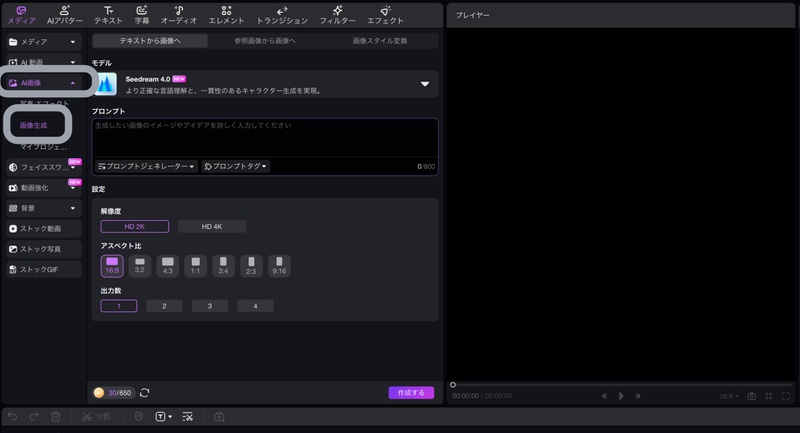Redo with the timeline redo arrow

pos(34,417)
